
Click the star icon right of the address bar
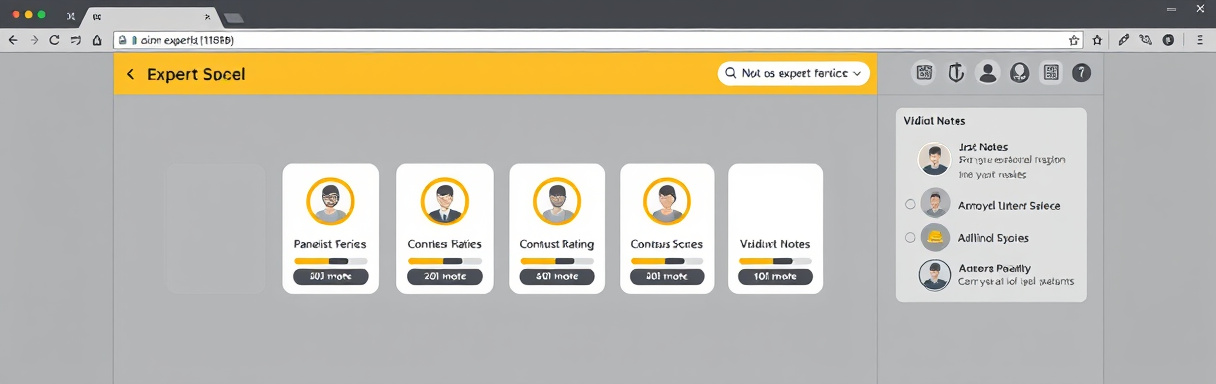[1097, 40]
